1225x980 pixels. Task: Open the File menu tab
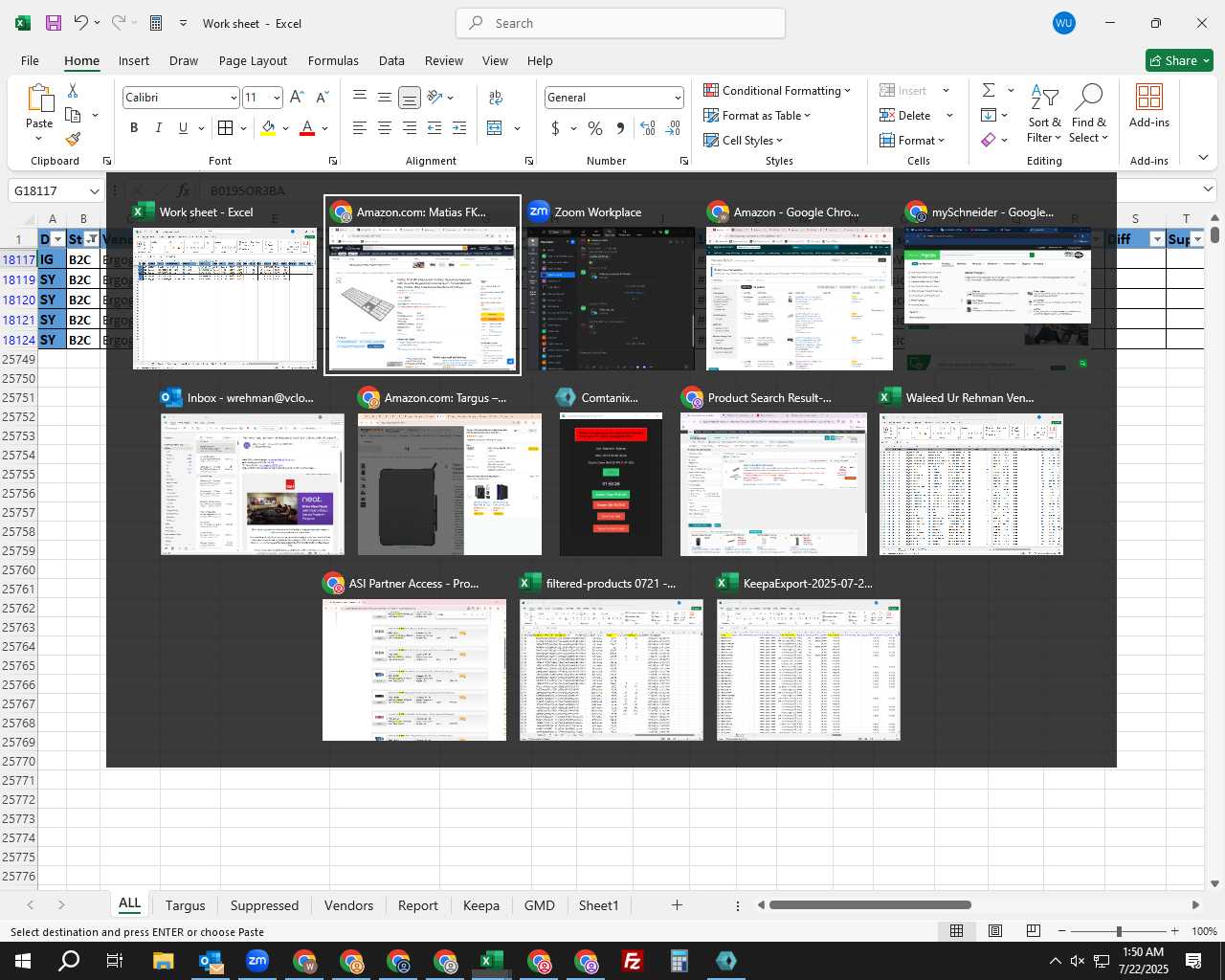[30, 60]
